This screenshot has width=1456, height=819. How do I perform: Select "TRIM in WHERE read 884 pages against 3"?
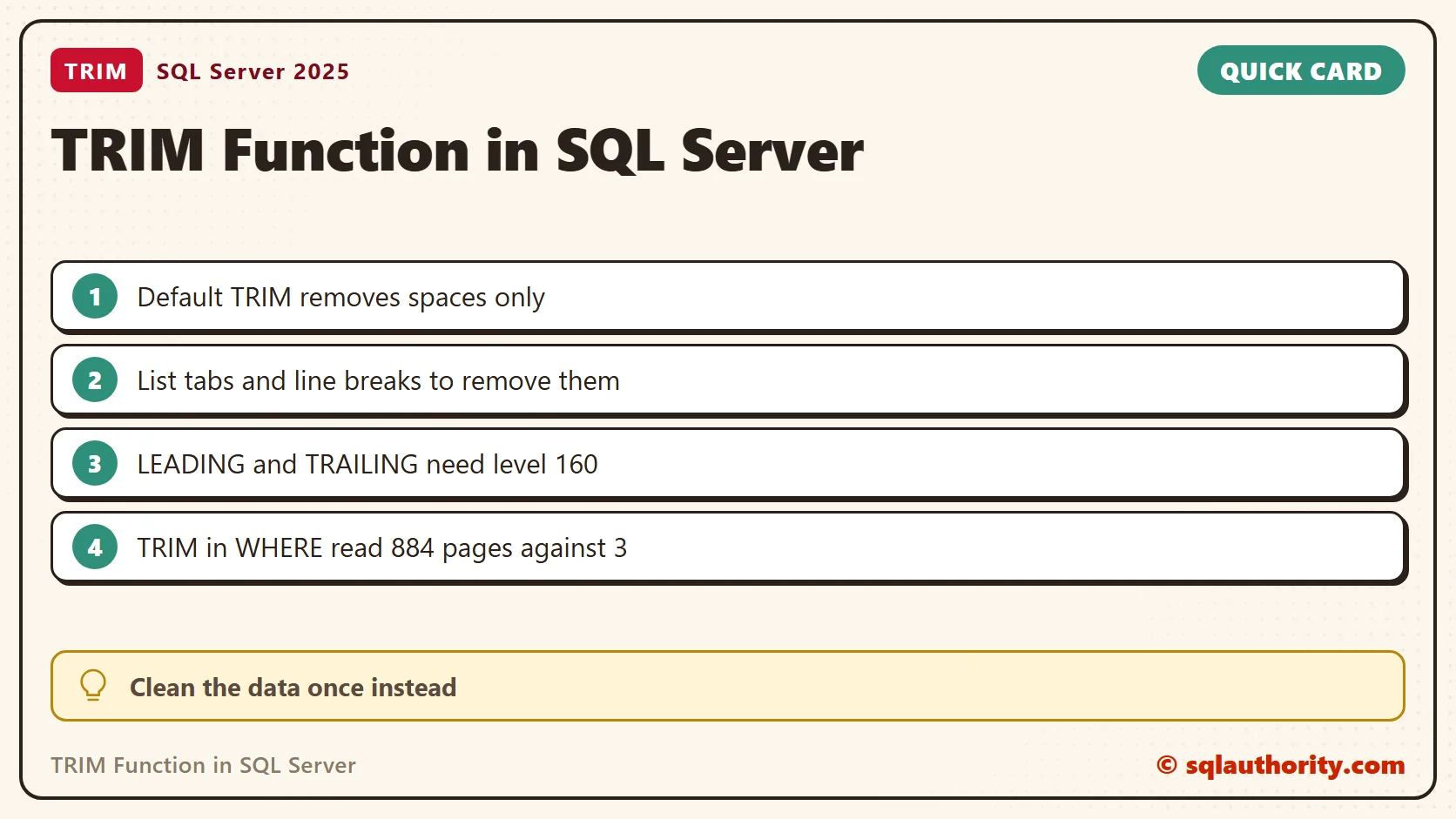coord(381,548)
